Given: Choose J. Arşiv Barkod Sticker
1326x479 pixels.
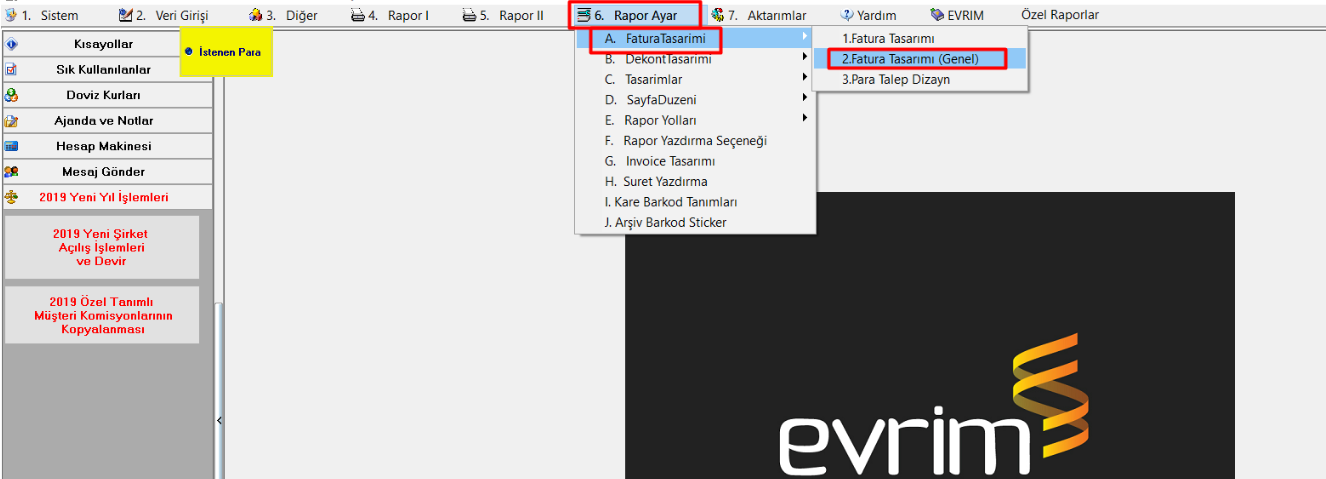Looking at the screenshot, I should point(694,223).
